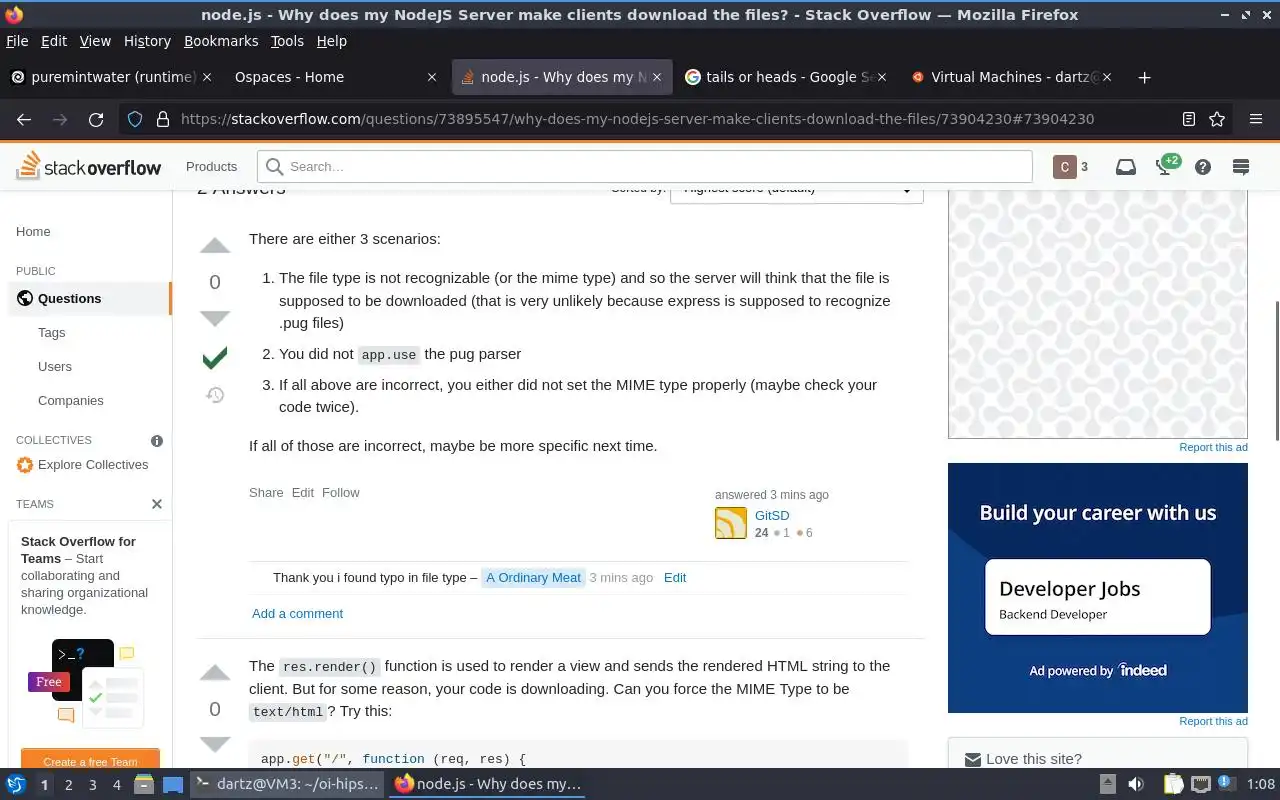The width and height of the screenshot is (1280, 800).
Task: Open the Bookmarks menu
Action: click(x=221, y=41)
